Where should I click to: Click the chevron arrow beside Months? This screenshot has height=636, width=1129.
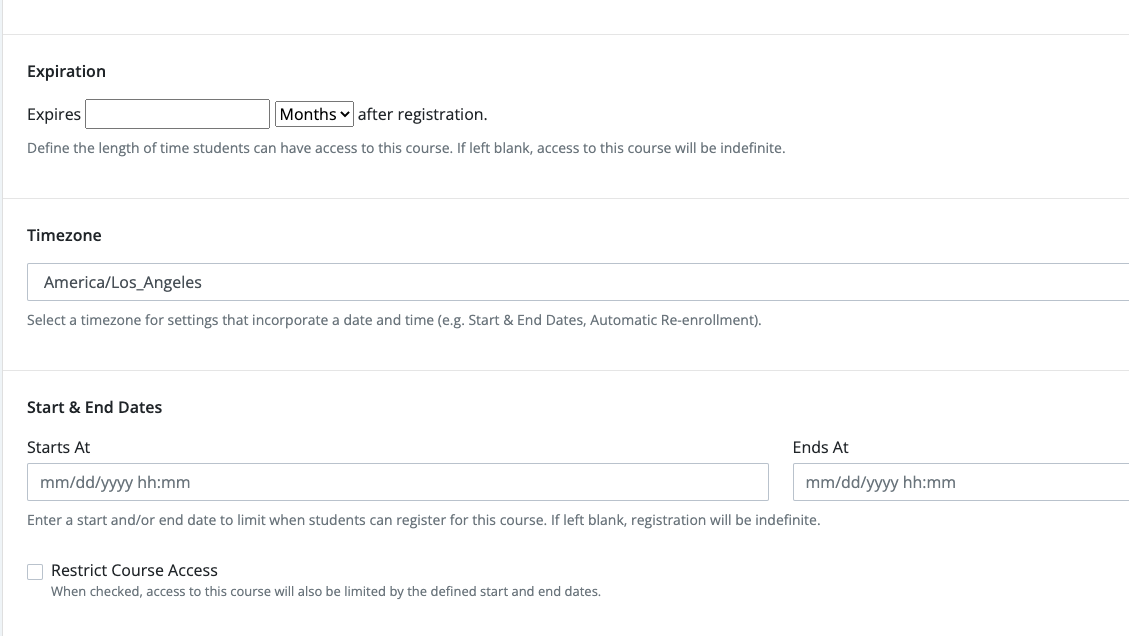point(346,114)
